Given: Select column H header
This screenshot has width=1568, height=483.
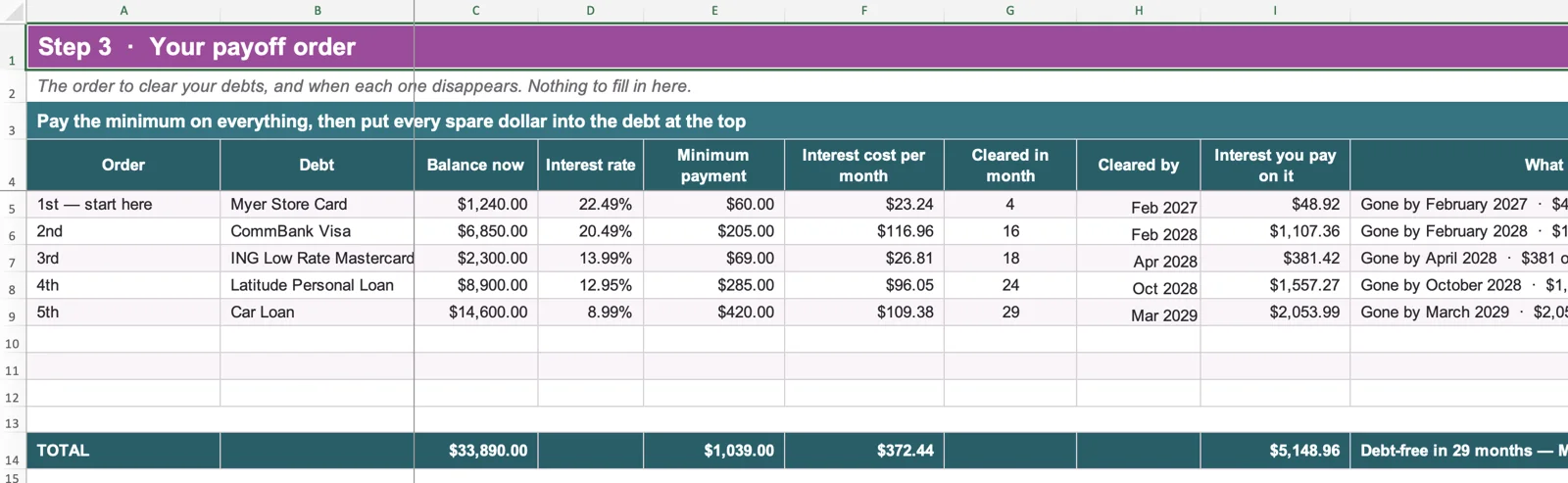Looking at the screenshot, I should pos(1139,11).
